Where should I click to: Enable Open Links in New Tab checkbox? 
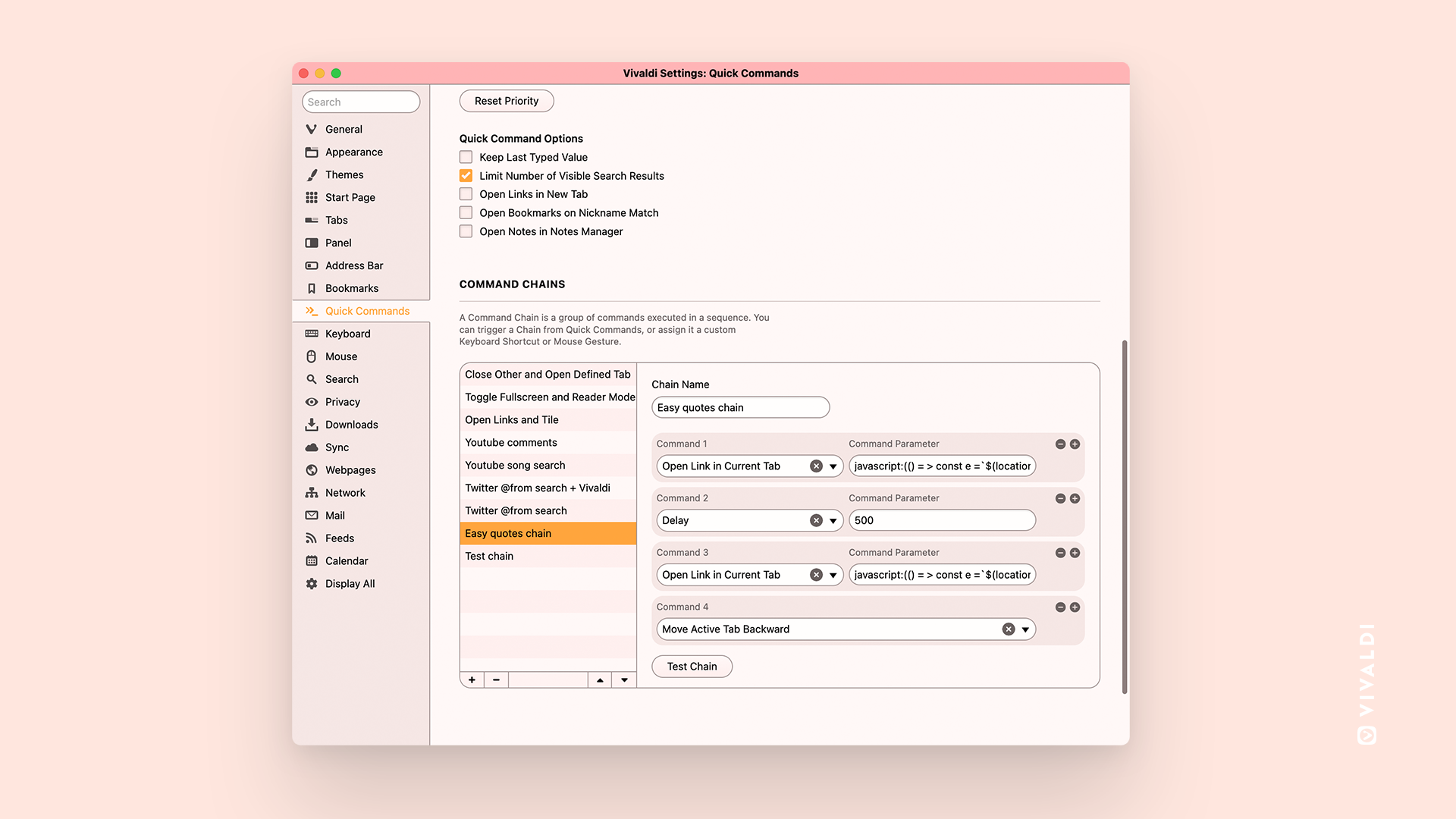click(x=466, y=194)
